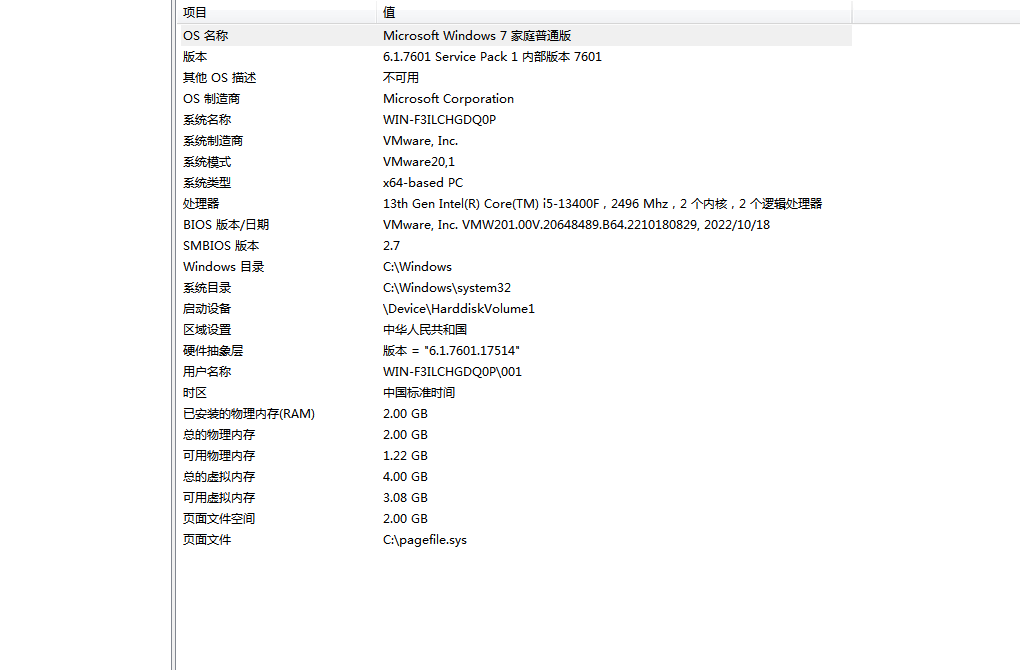Click value 版本 = "6.1.7601.17514"
Screen dimensions: 1020x670
[451, 351]
